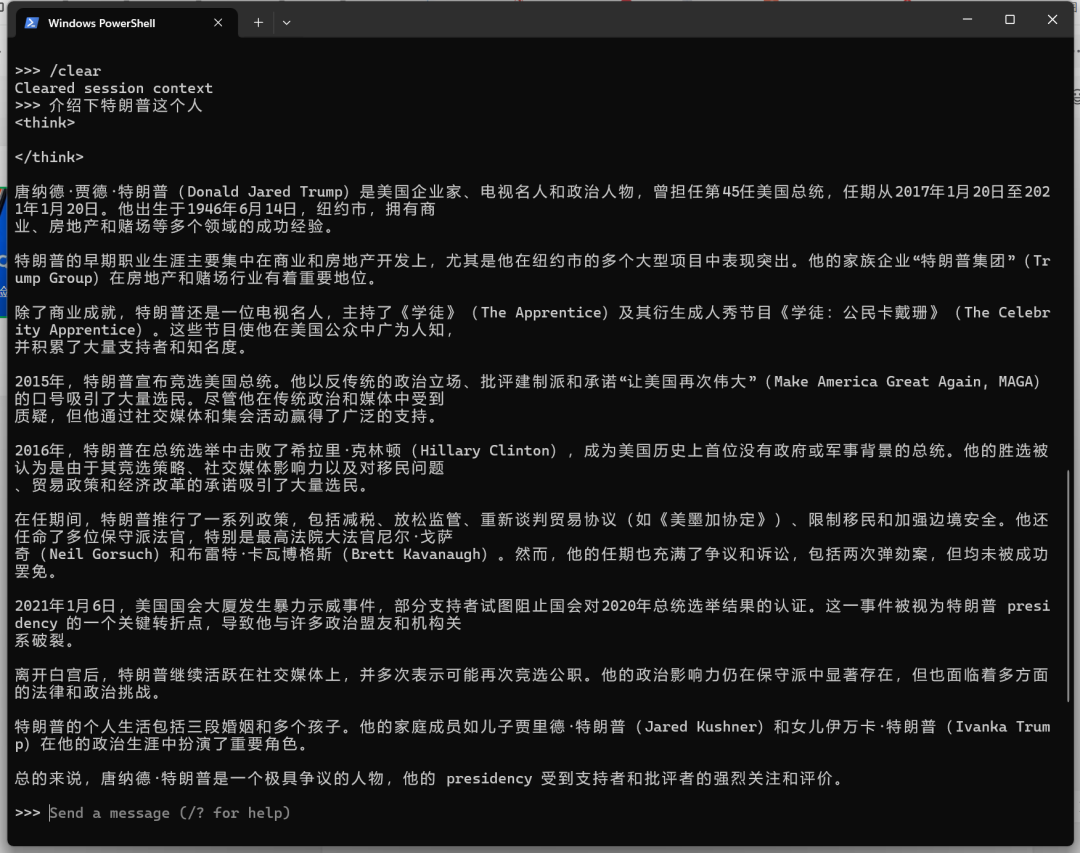1080x853 pixels.
Task: Click "Make America Great Again, MAGA" text
Action: 907,382
